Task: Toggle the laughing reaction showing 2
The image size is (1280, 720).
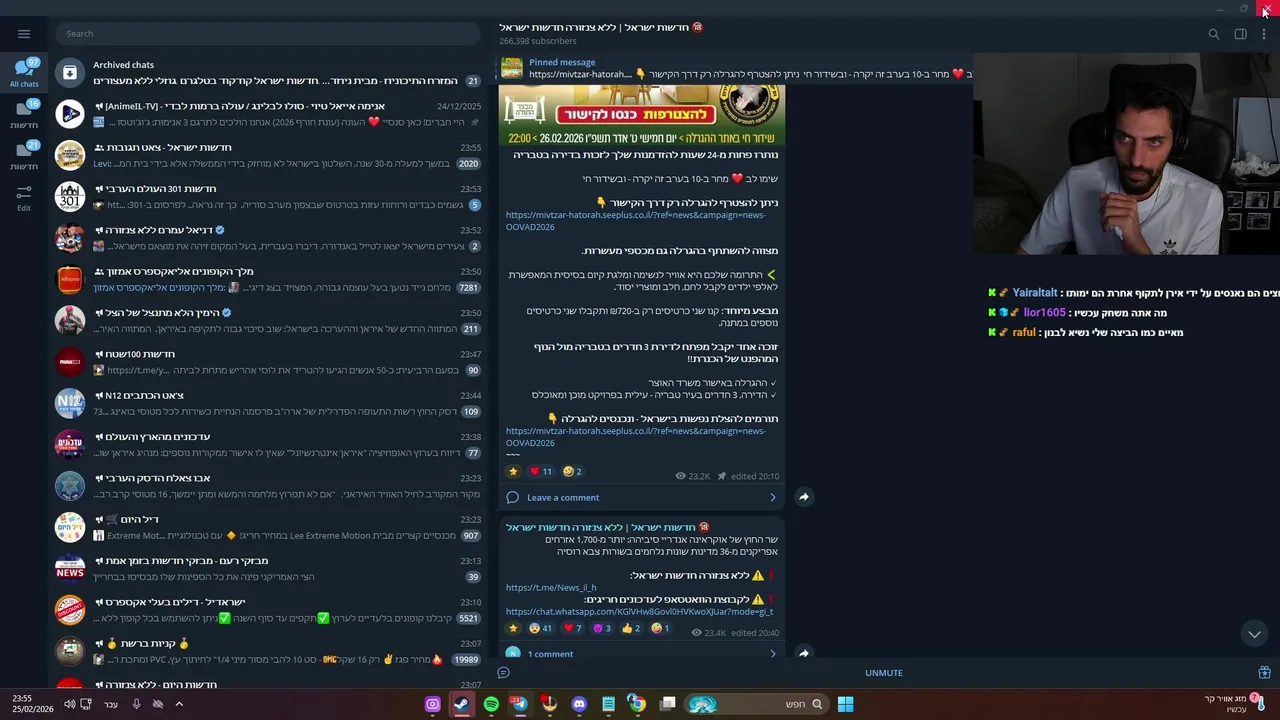Action: click(x=572, y=472)
